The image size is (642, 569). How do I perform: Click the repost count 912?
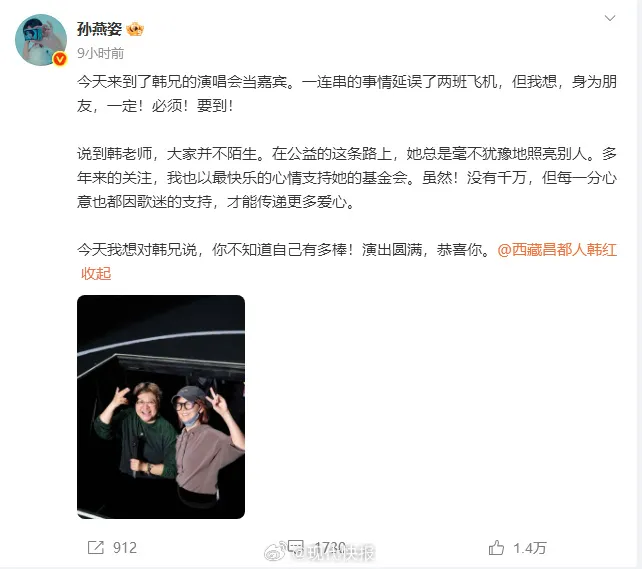click(x=125, y=548)
